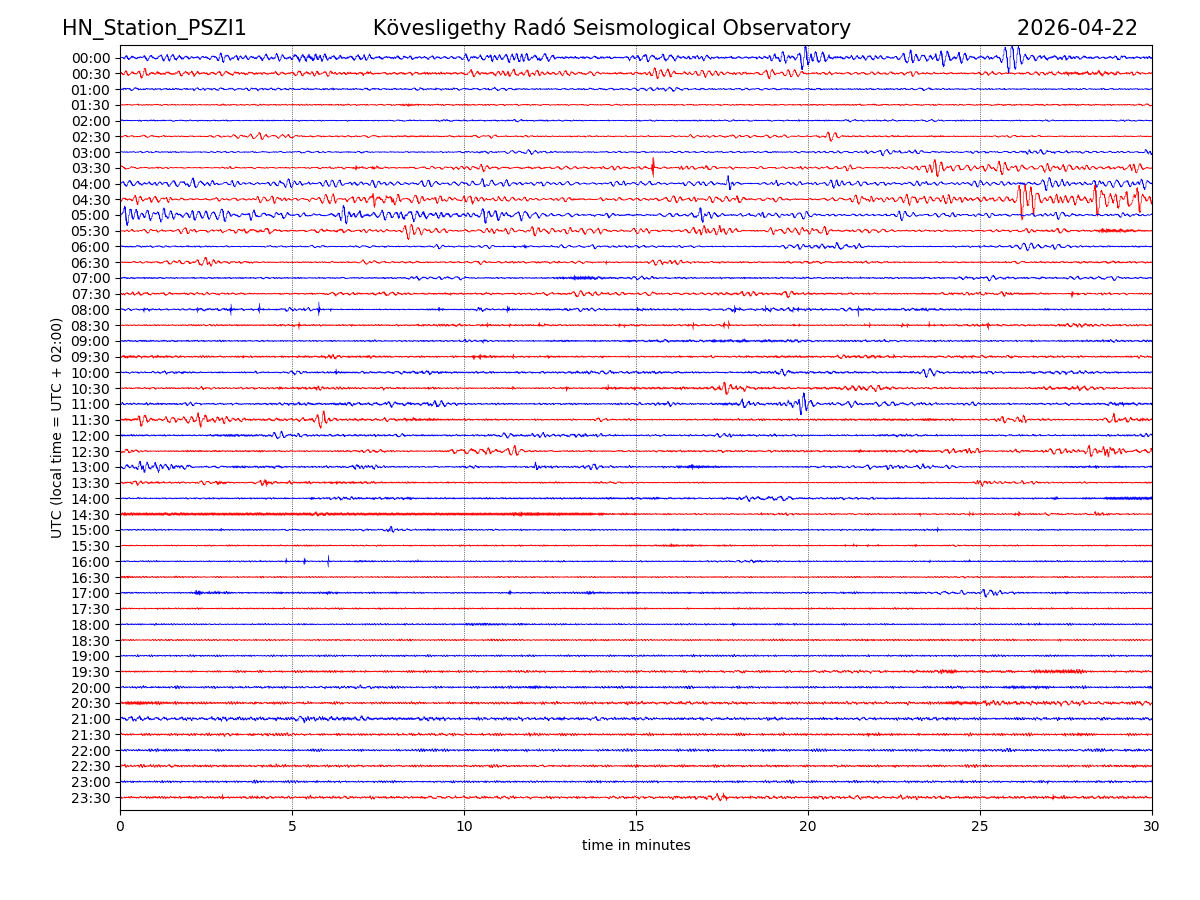Click the 16:00 trace row label
Image resolution: width=1200 pixels, height=900 pixels.
tap(91, 562)
